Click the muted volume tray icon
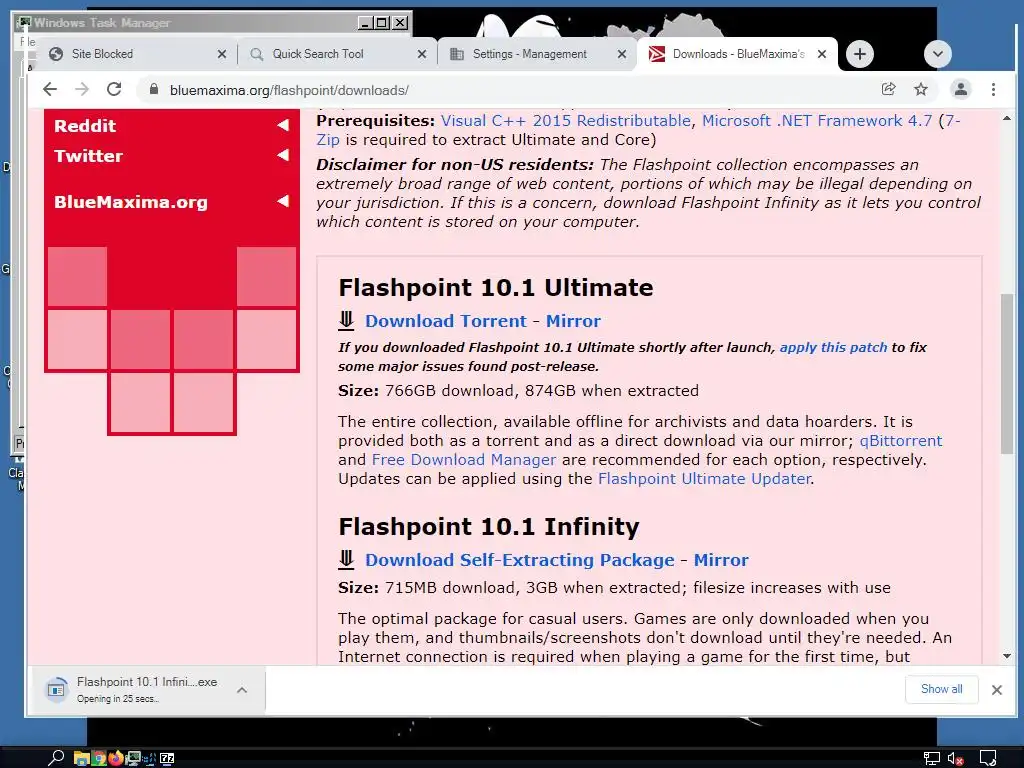This screenshot has width=1024, height=768. 955,758
